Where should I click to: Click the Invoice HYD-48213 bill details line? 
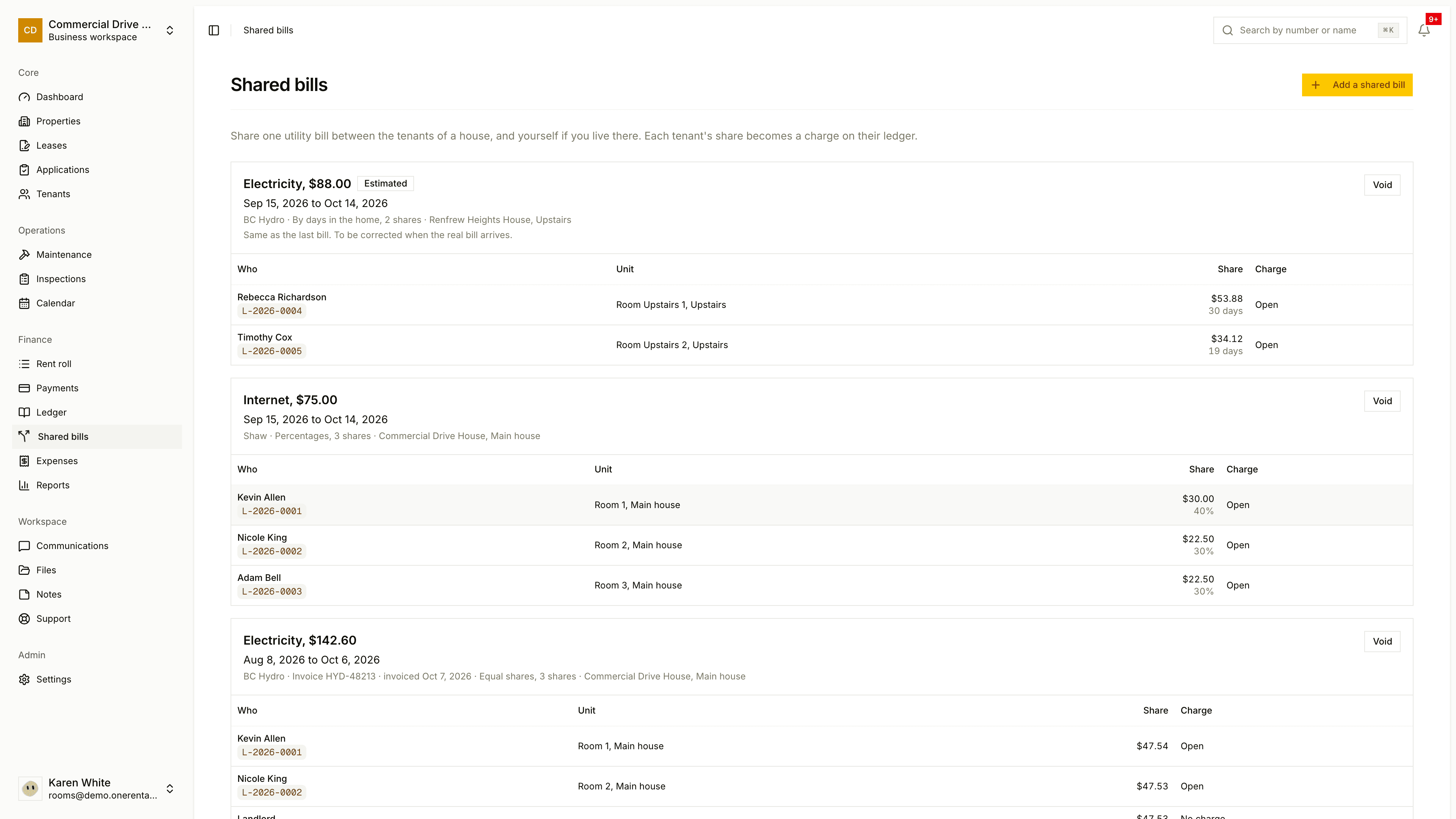tap(494, 676)
